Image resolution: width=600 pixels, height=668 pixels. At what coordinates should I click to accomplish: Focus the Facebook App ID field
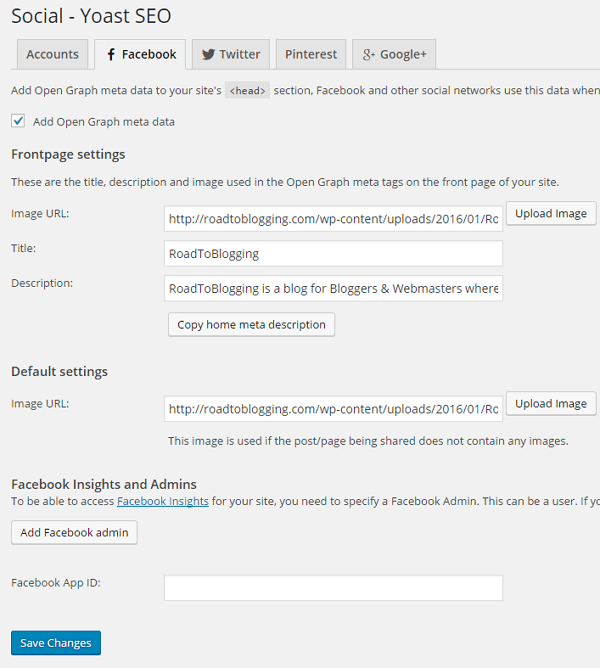pyautogui.click(x=333, y=588)
